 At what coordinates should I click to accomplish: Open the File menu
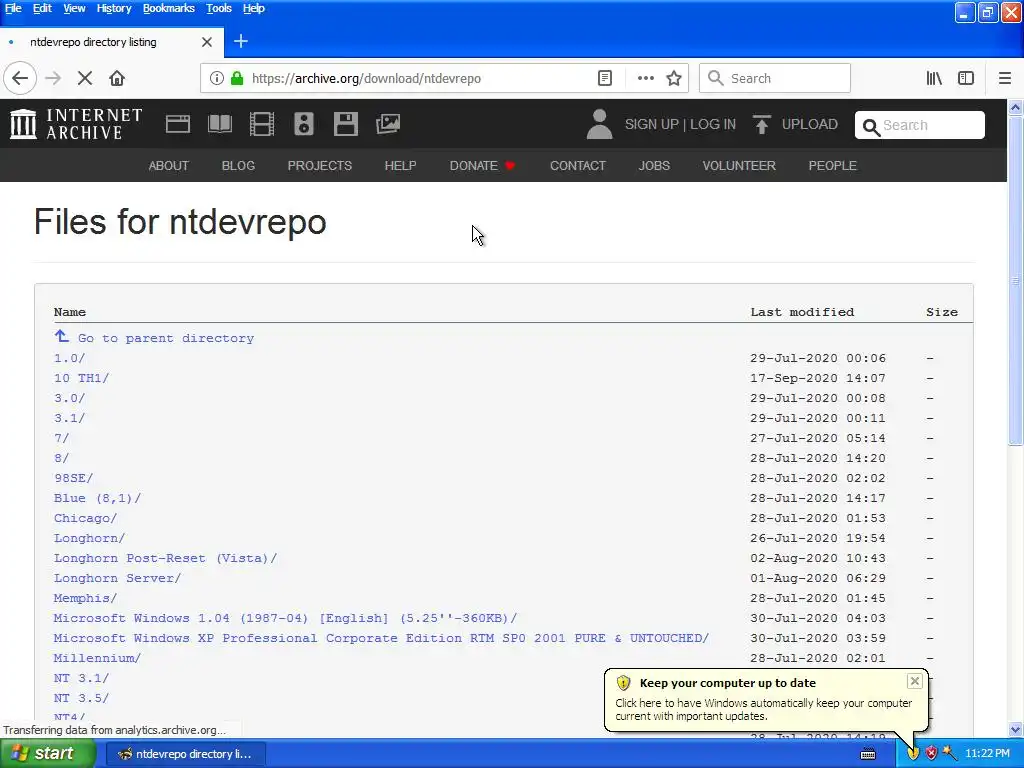[x=13, y=8]
